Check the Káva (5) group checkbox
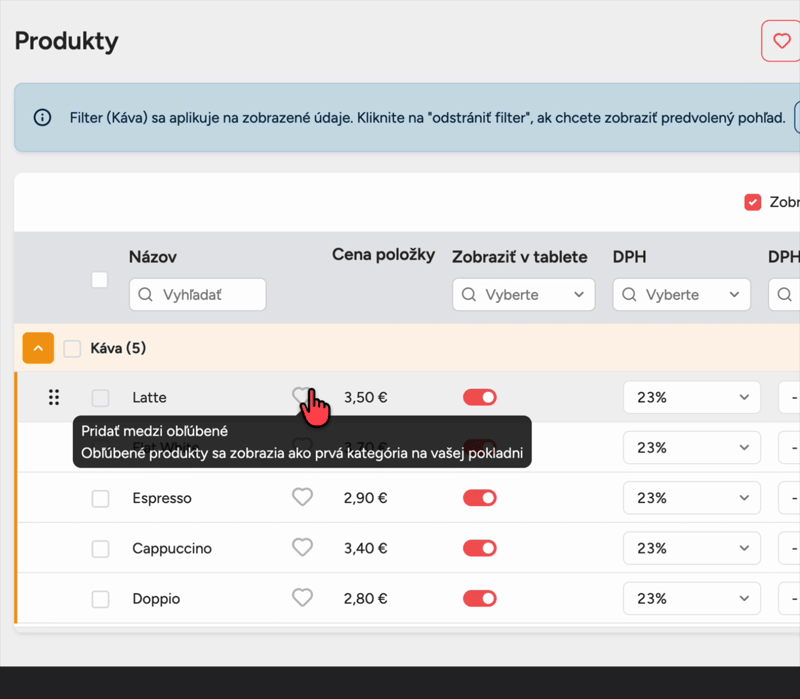This screenshot has height=699, width=800. tap(72, 348)
